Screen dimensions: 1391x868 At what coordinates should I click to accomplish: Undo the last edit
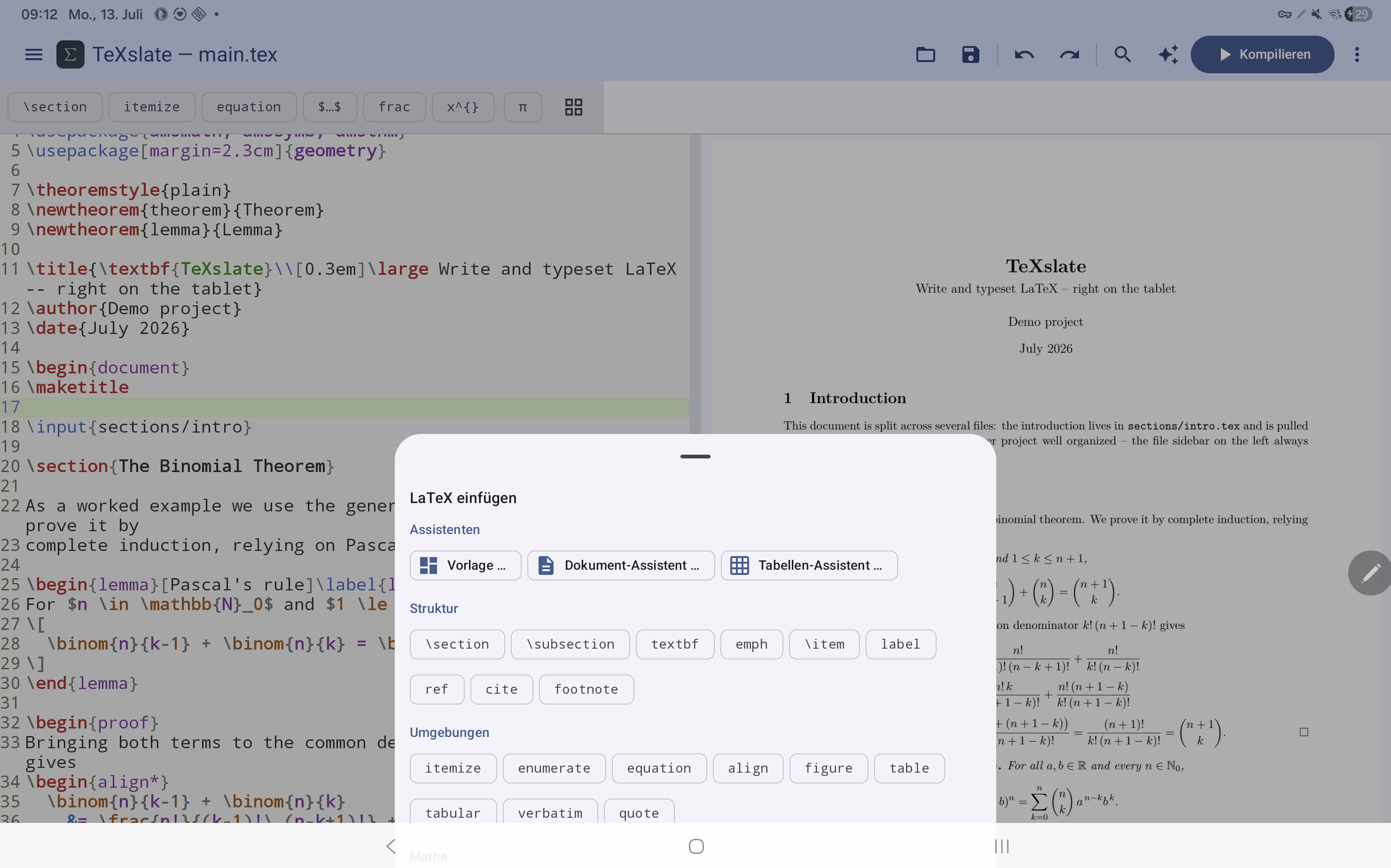1024,54
